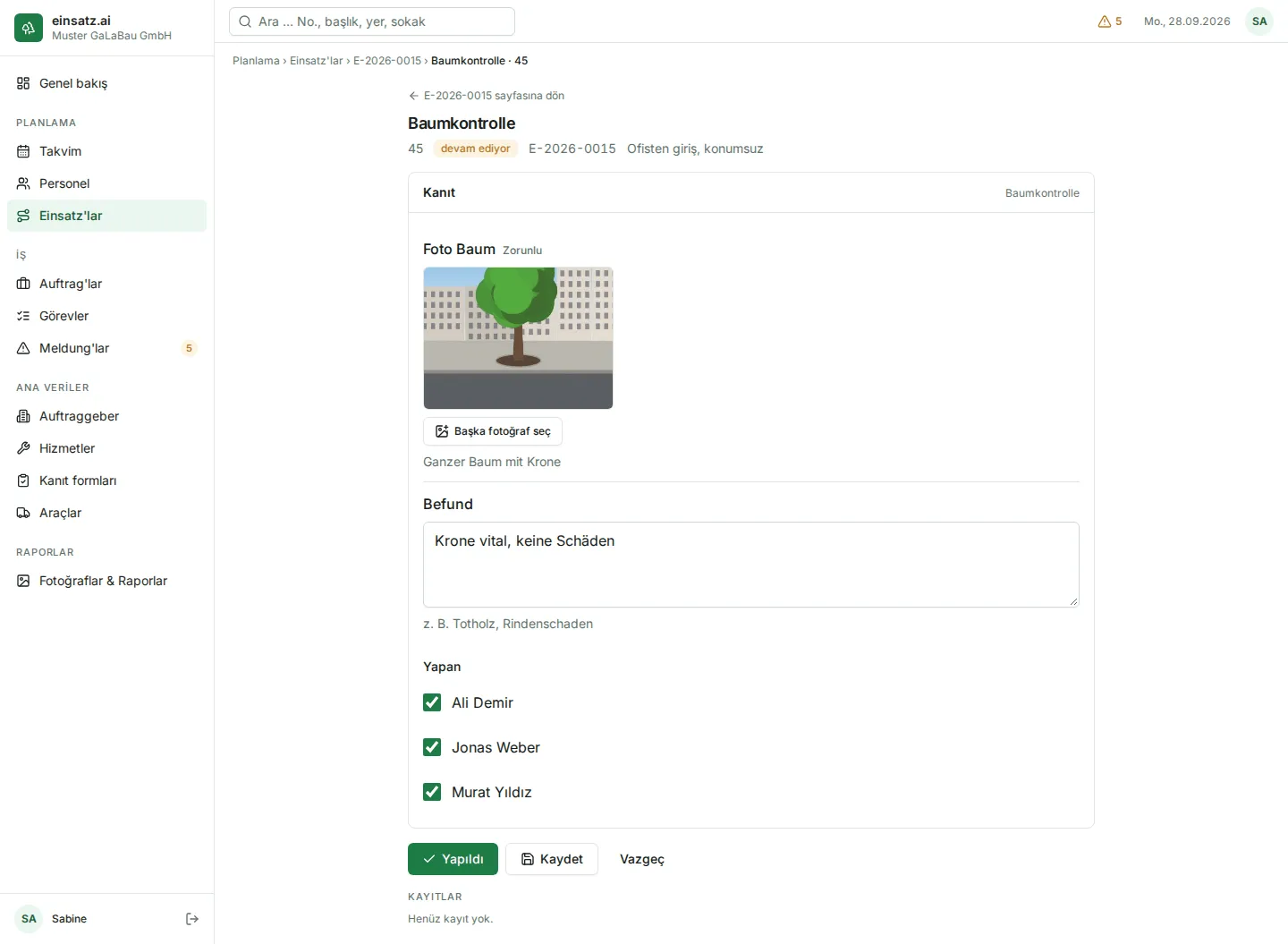Open Hizmetler services page
The image size is (1288, 944).
click(x=106, y=448)
